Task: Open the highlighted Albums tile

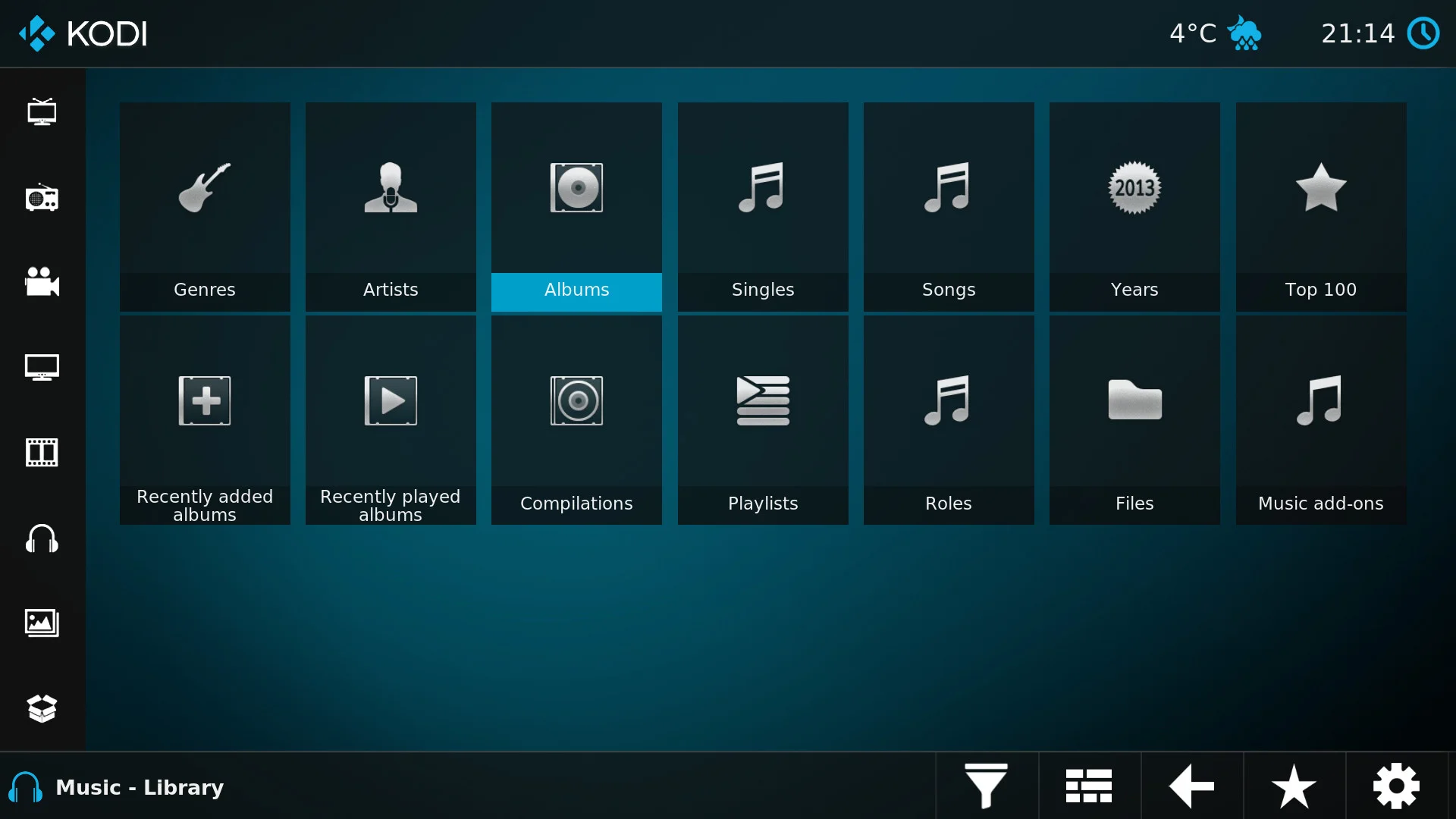Action: pyautogui.click(x=576, y=206)
